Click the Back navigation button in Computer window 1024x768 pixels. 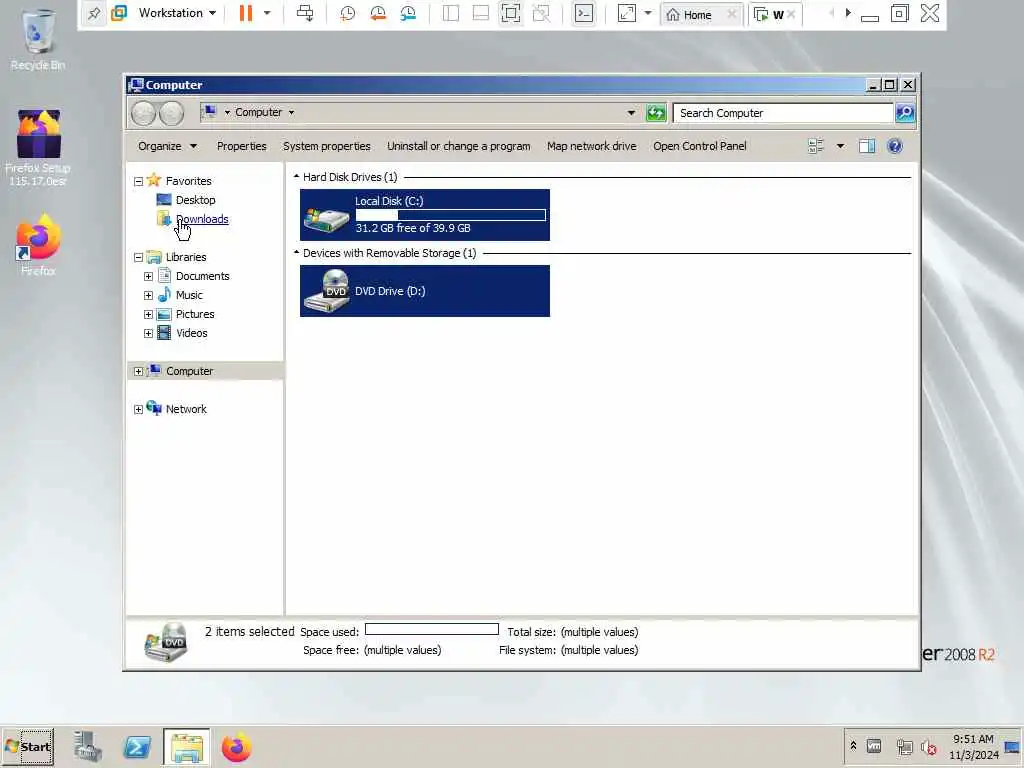pyautogui.click(x=143, y=113)
